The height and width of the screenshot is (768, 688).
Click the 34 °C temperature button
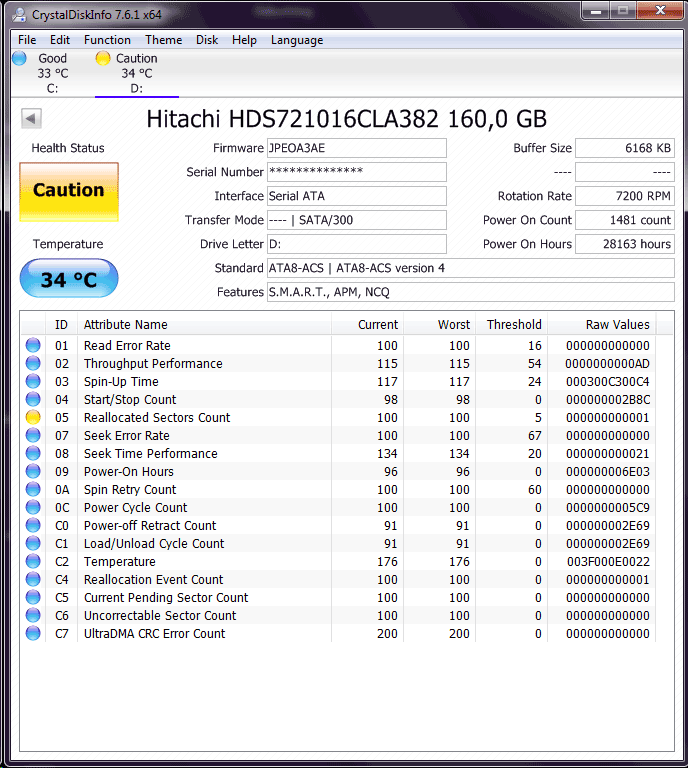click(69, 278)
